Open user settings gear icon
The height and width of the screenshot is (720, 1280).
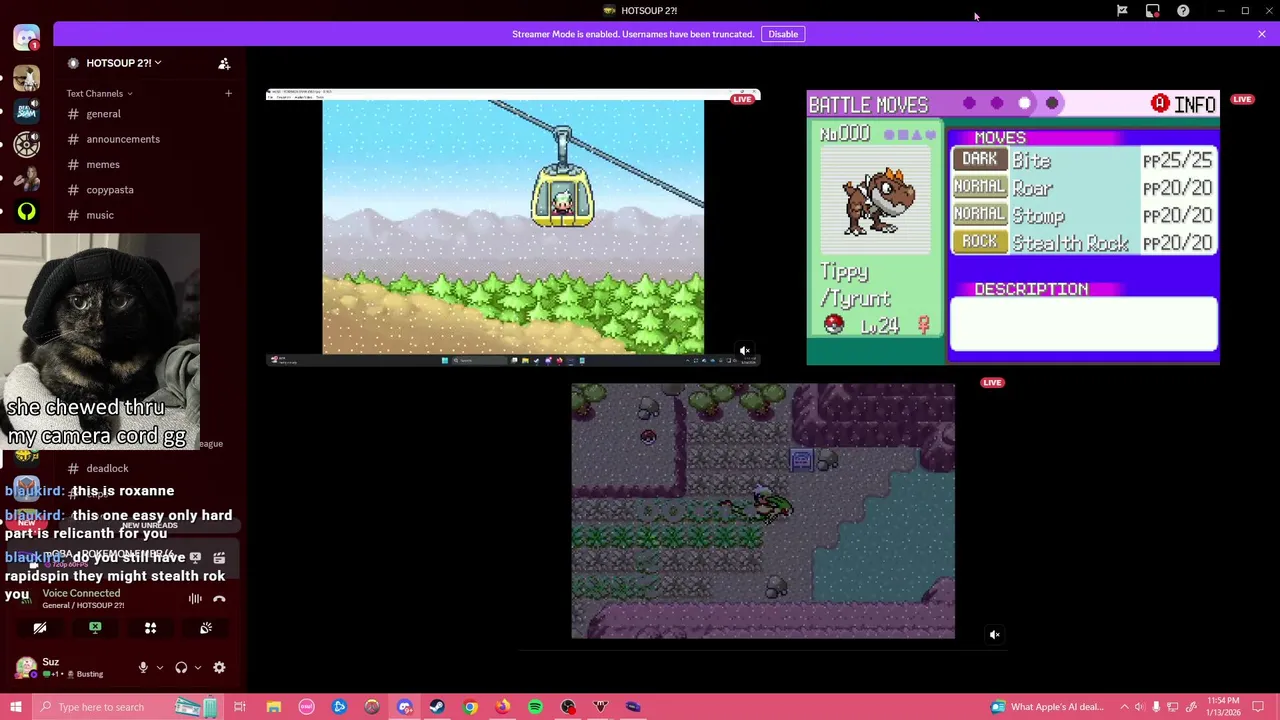(219, 667)
